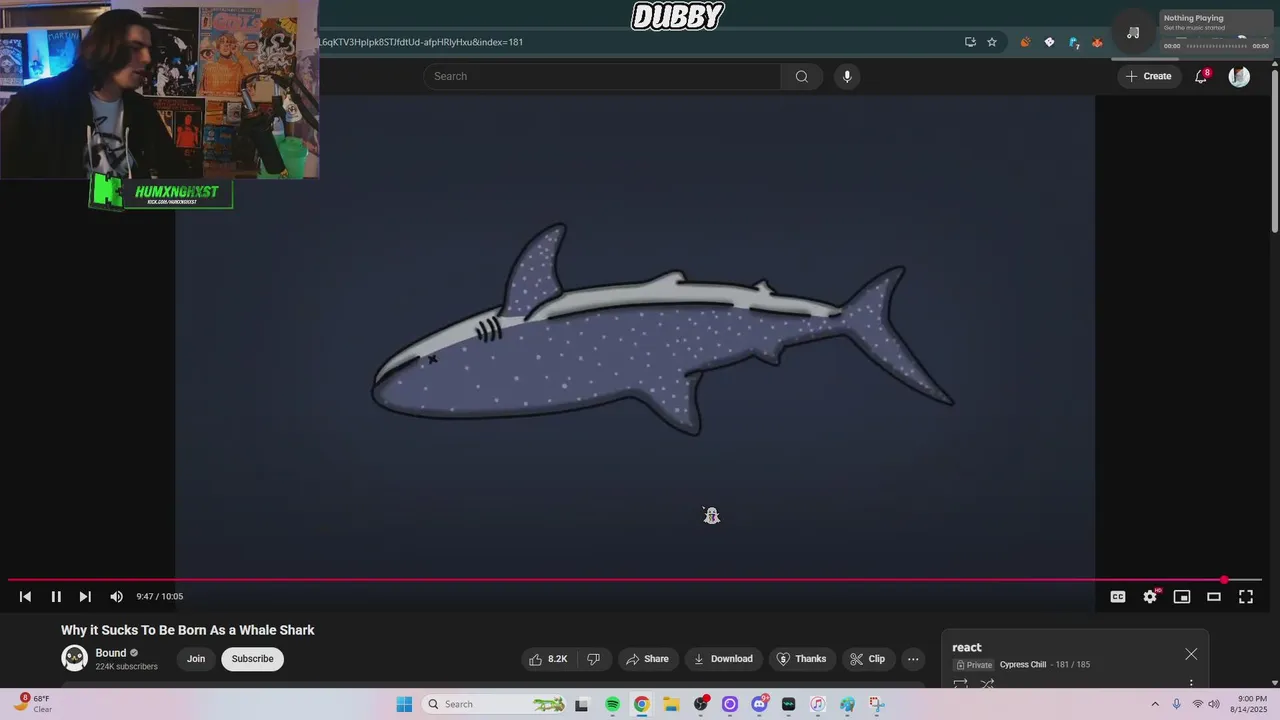Open Spotify from the taskbar

click(x=613, y=704)
